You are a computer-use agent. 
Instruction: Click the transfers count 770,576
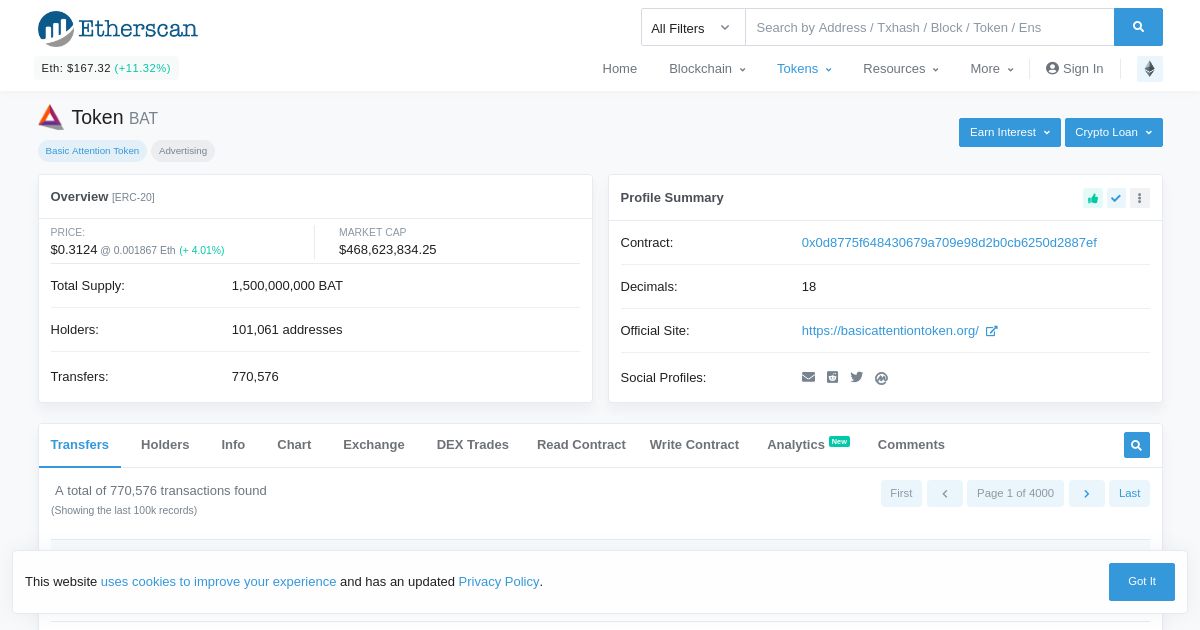coord(255,377)
